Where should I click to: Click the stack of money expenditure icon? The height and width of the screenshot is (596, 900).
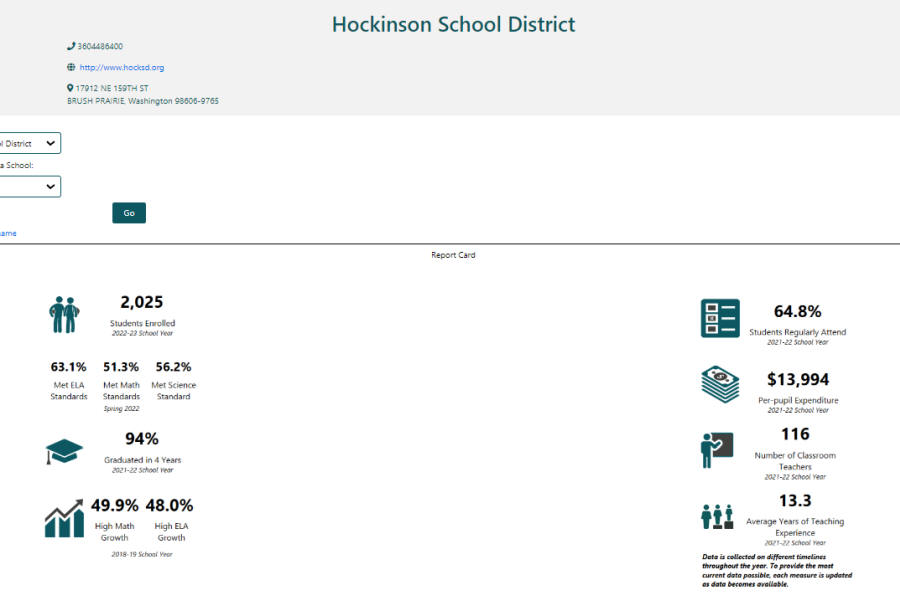coord(720,384)
